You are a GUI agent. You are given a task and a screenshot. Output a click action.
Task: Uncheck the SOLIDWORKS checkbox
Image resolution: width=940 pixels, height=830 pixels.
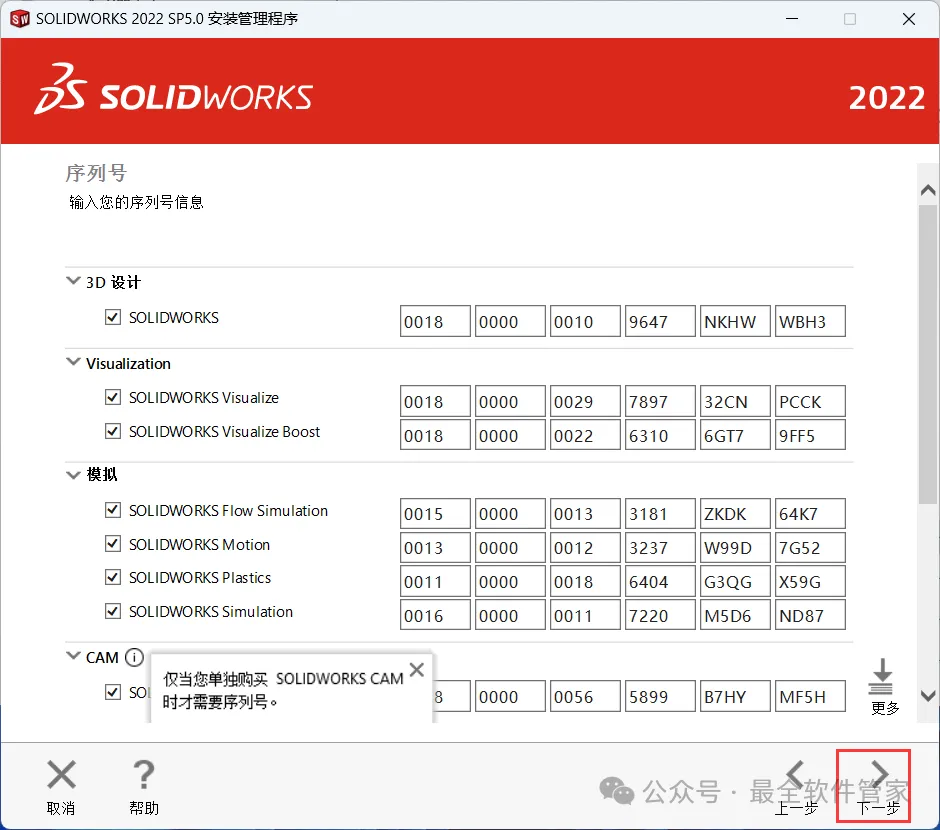coord(113,317)
